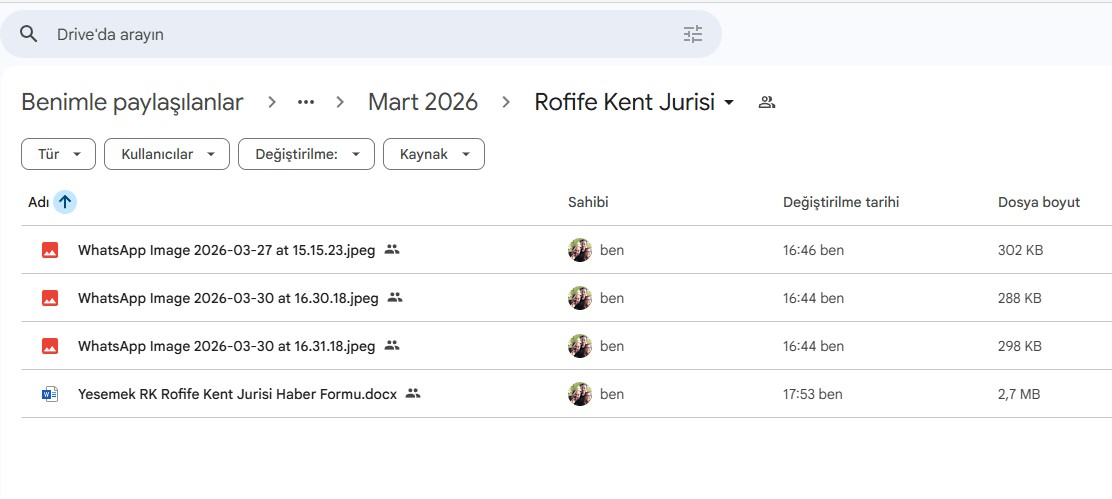The height and width of the screenshot is (499, 1112).
Task: Click shared icon next to 16.30.18.jpeg
Action: point(395,298)
